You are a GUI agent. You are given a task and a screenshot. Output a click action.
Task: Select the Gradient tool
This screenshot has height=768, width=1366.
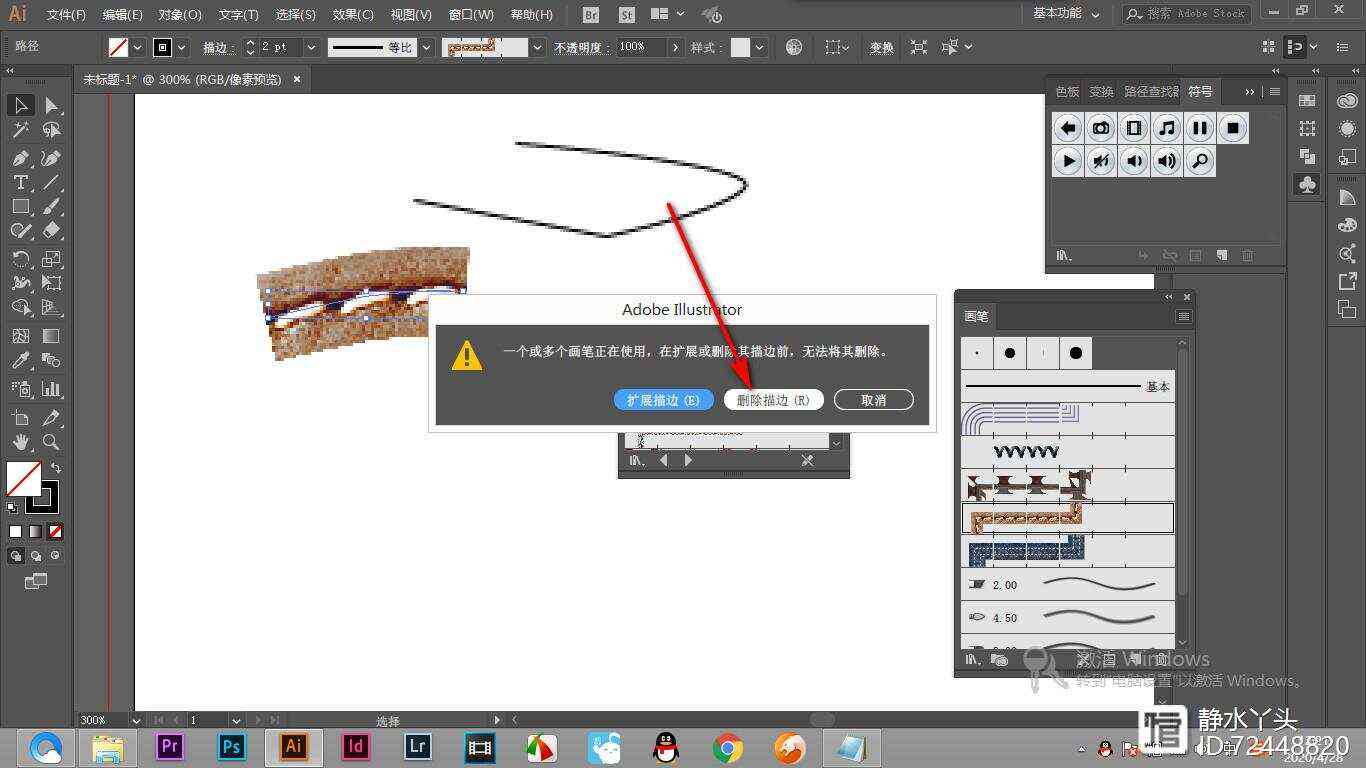[51, 336]
